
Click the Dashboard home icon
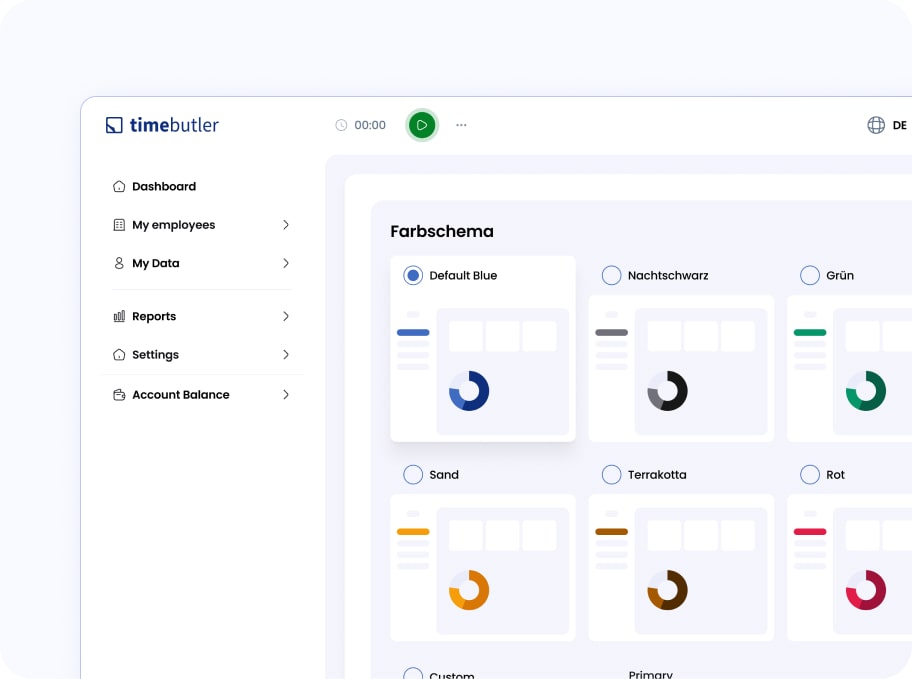pos(119,186)
